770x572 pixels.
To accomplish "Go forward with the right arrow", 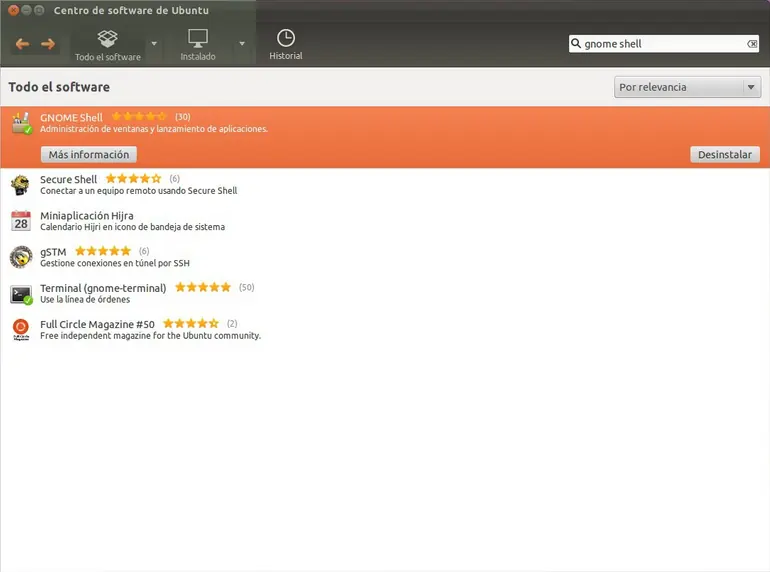I will [48, 44].
